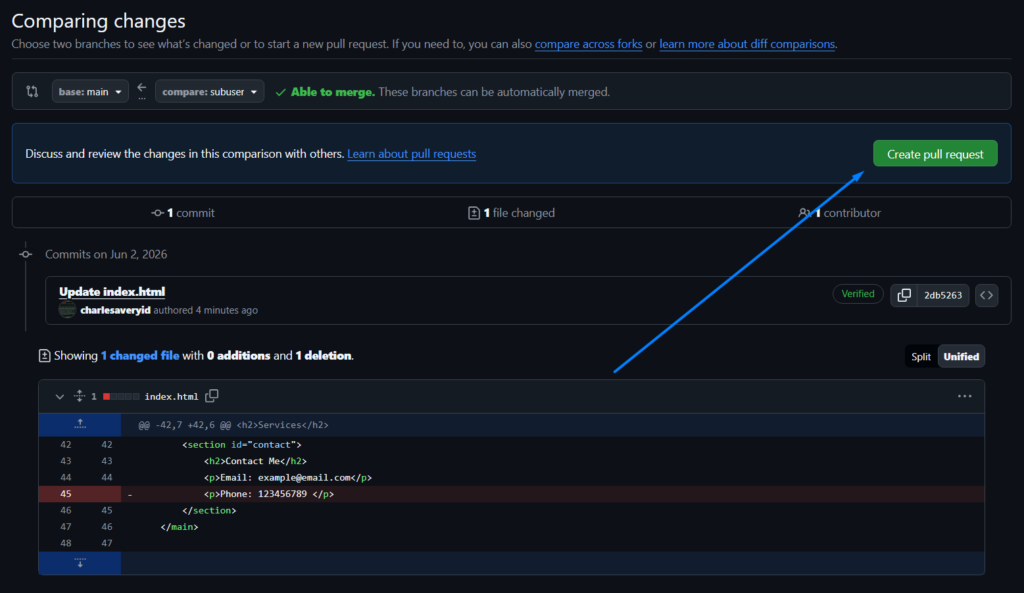Copy the index.html file path icon

(x=212, y=396)
